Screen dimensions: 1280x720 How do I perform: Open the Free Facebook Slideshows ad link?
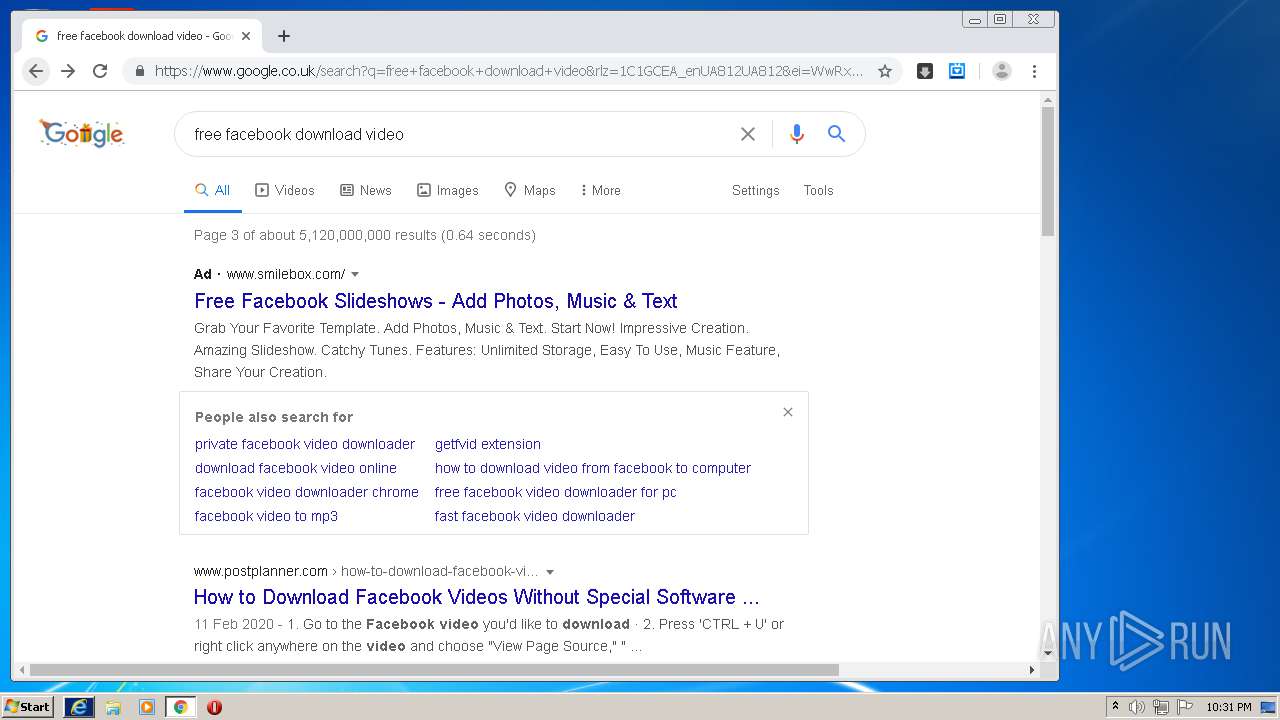[436, 301]
